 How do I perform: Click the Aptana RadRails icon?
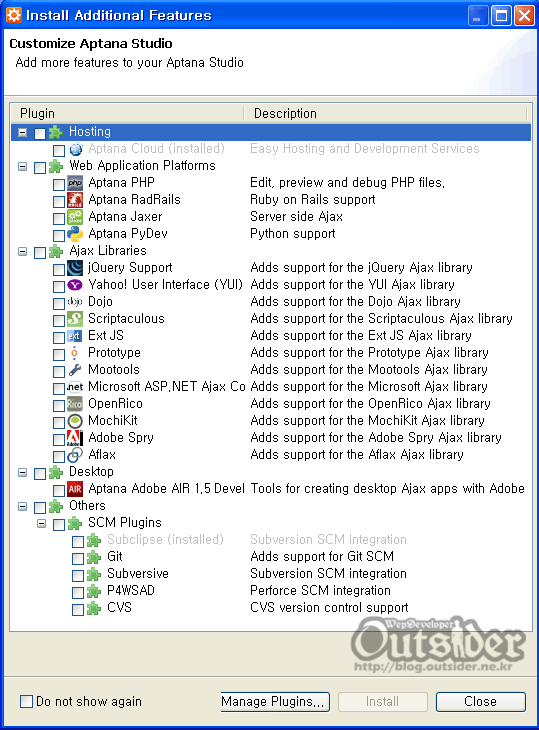click(x=75, y=200)
